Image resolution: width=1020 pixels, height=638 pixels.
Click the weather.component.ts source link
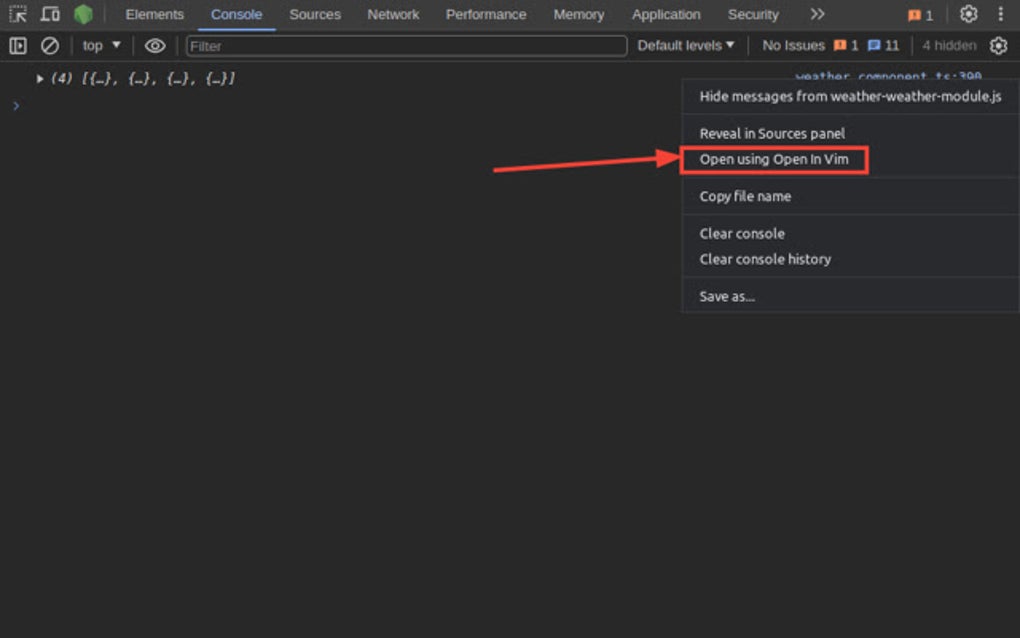888,76
